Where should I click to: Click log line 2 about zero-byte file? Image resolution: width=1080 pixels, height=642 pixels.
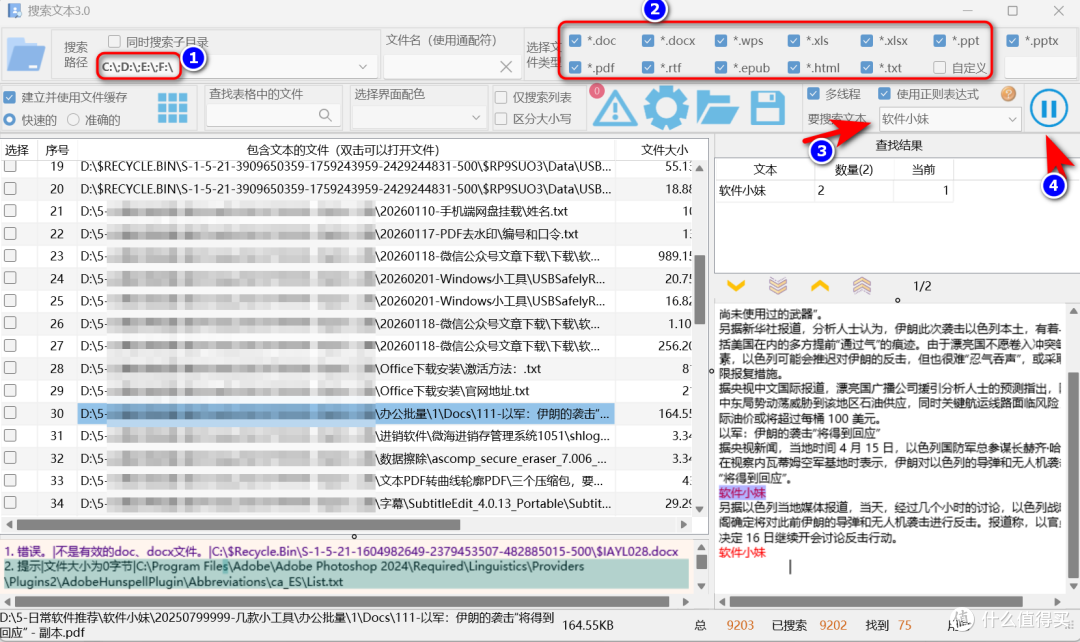(x=345, y=574)
